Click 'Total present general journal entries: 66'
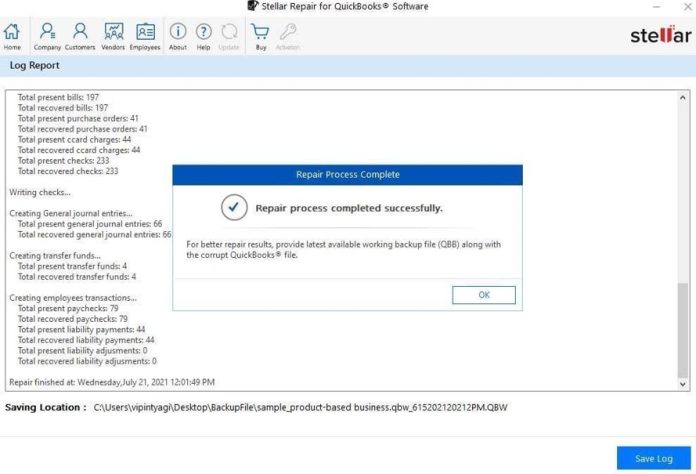 pos(90,224)
